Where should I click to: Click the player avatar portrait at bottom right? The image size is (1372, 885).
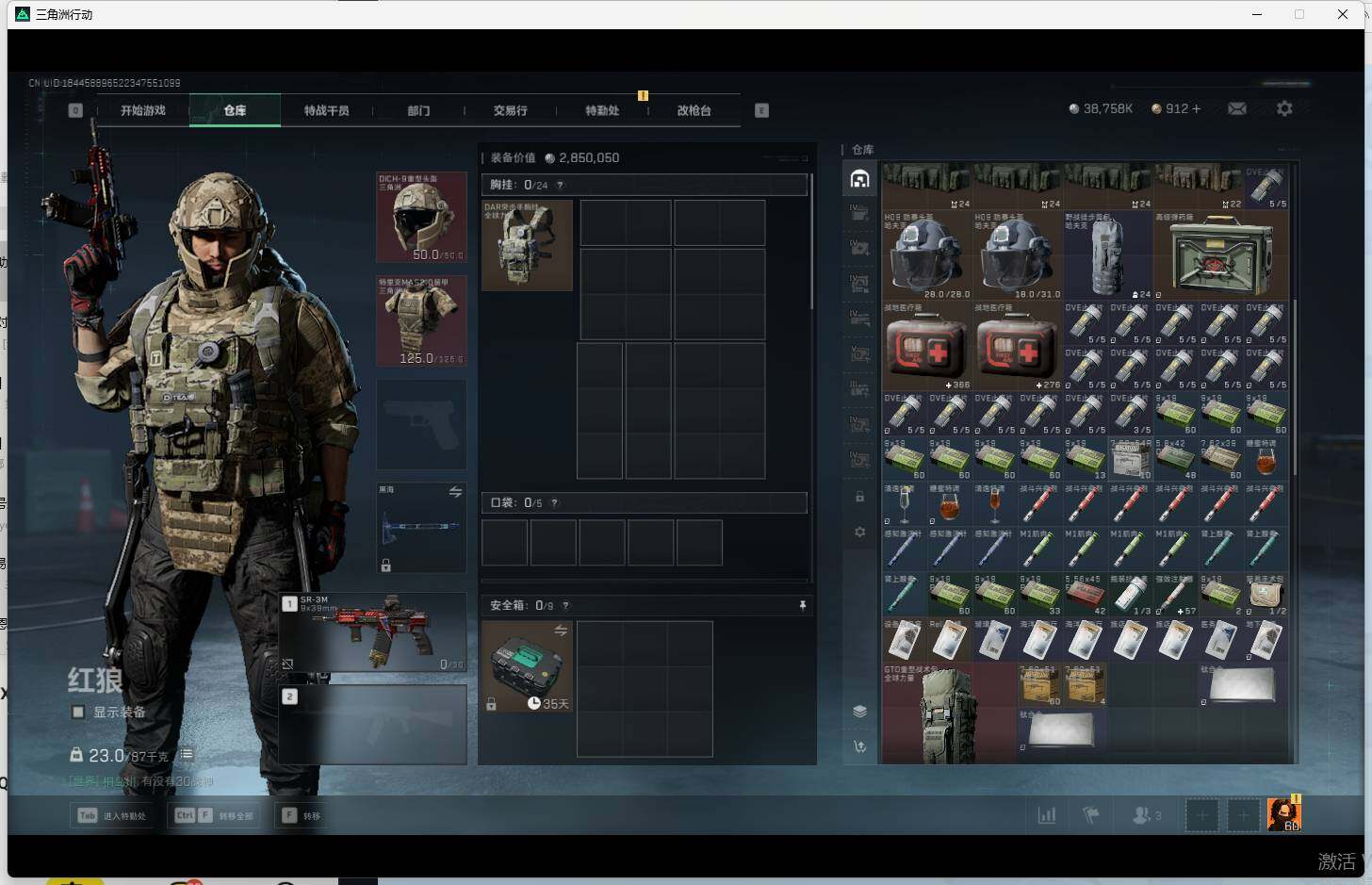[x=1283, y=814]
